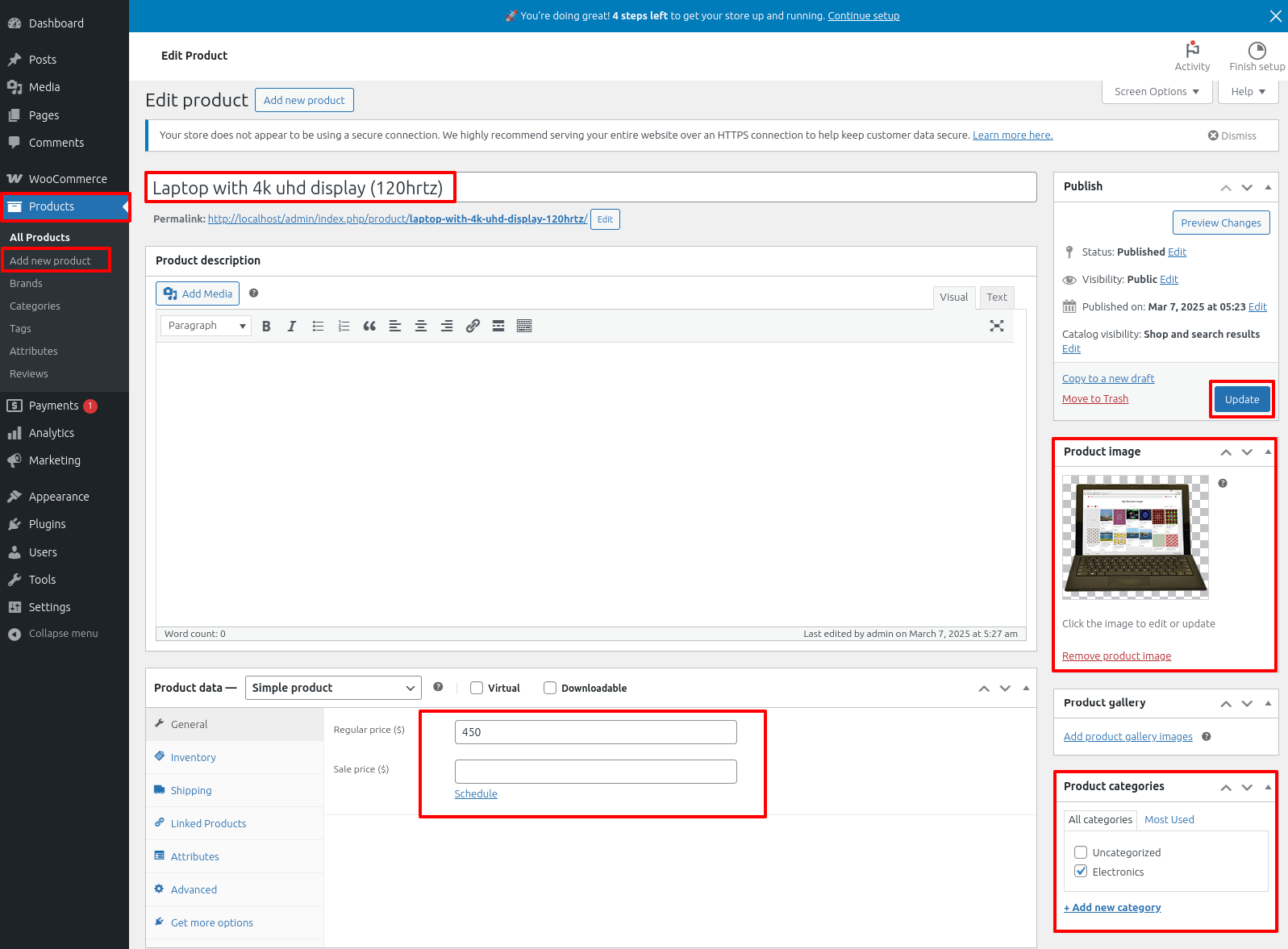Close the top setup banner
1288x949 pixels.
point(1275,16)
